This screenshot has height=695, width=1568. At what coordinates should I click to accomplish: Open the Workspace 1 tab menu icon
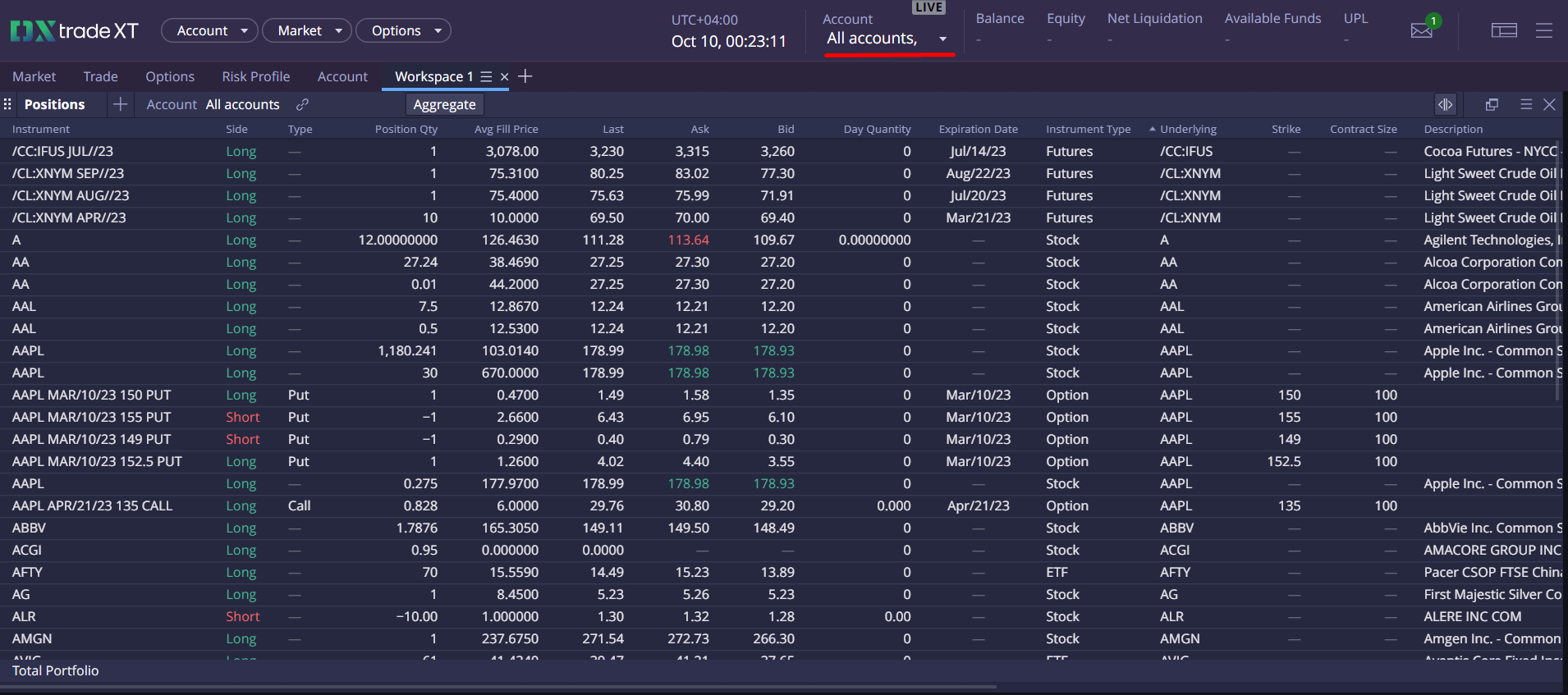tap(486, 76)
